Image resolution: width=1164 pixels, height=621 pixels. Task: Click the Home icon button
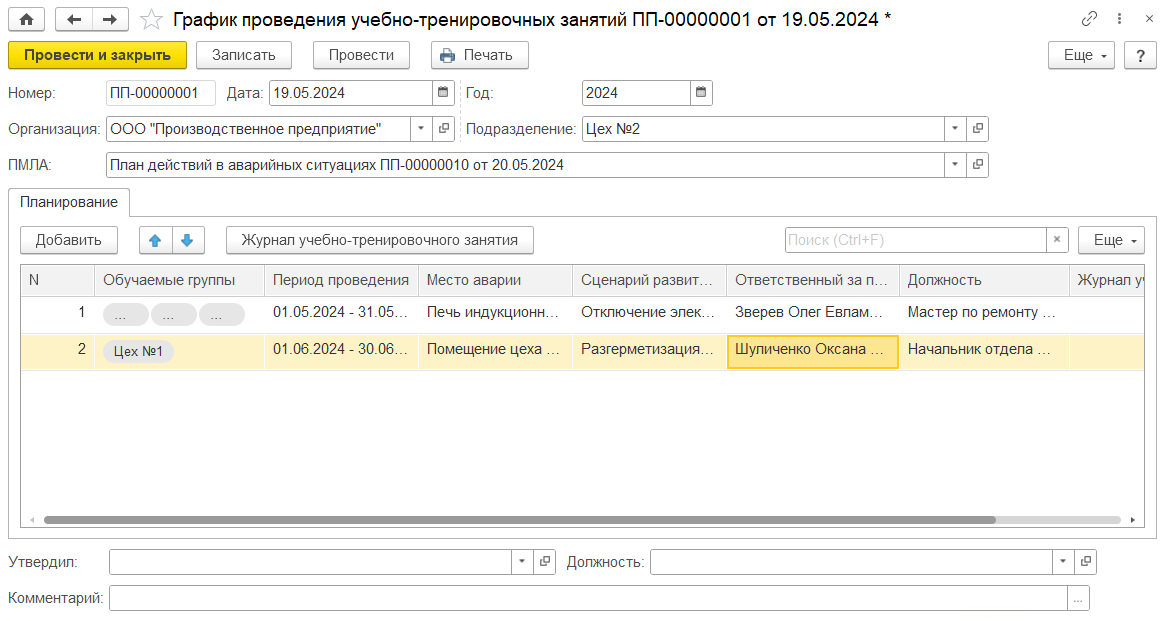27,19
